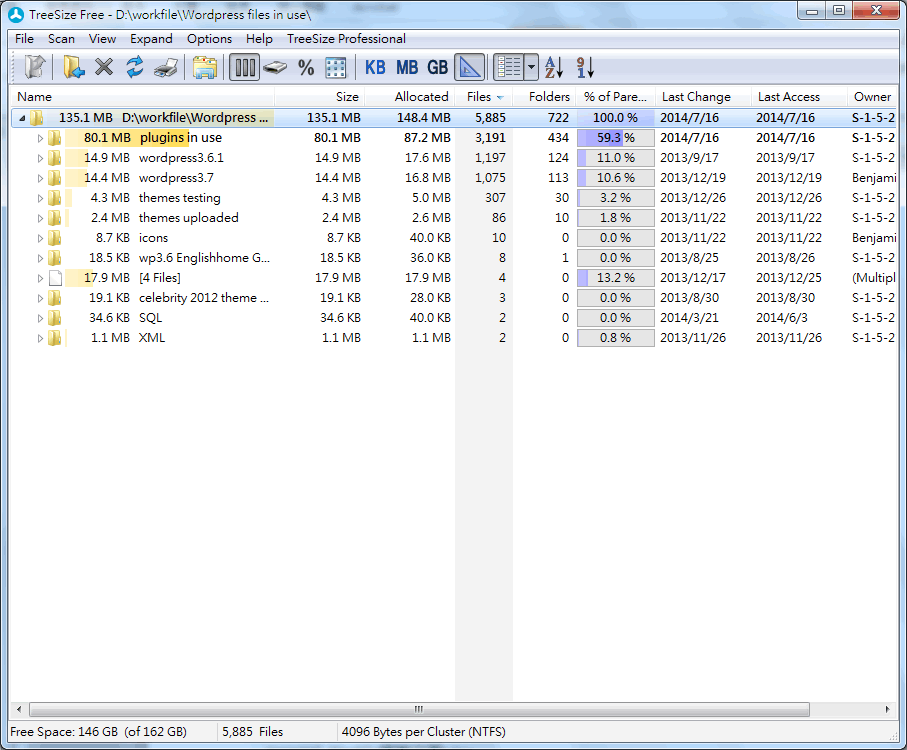Sort by the Files column header
This screenshot has width=907, height=750.
tap(484, 97)
